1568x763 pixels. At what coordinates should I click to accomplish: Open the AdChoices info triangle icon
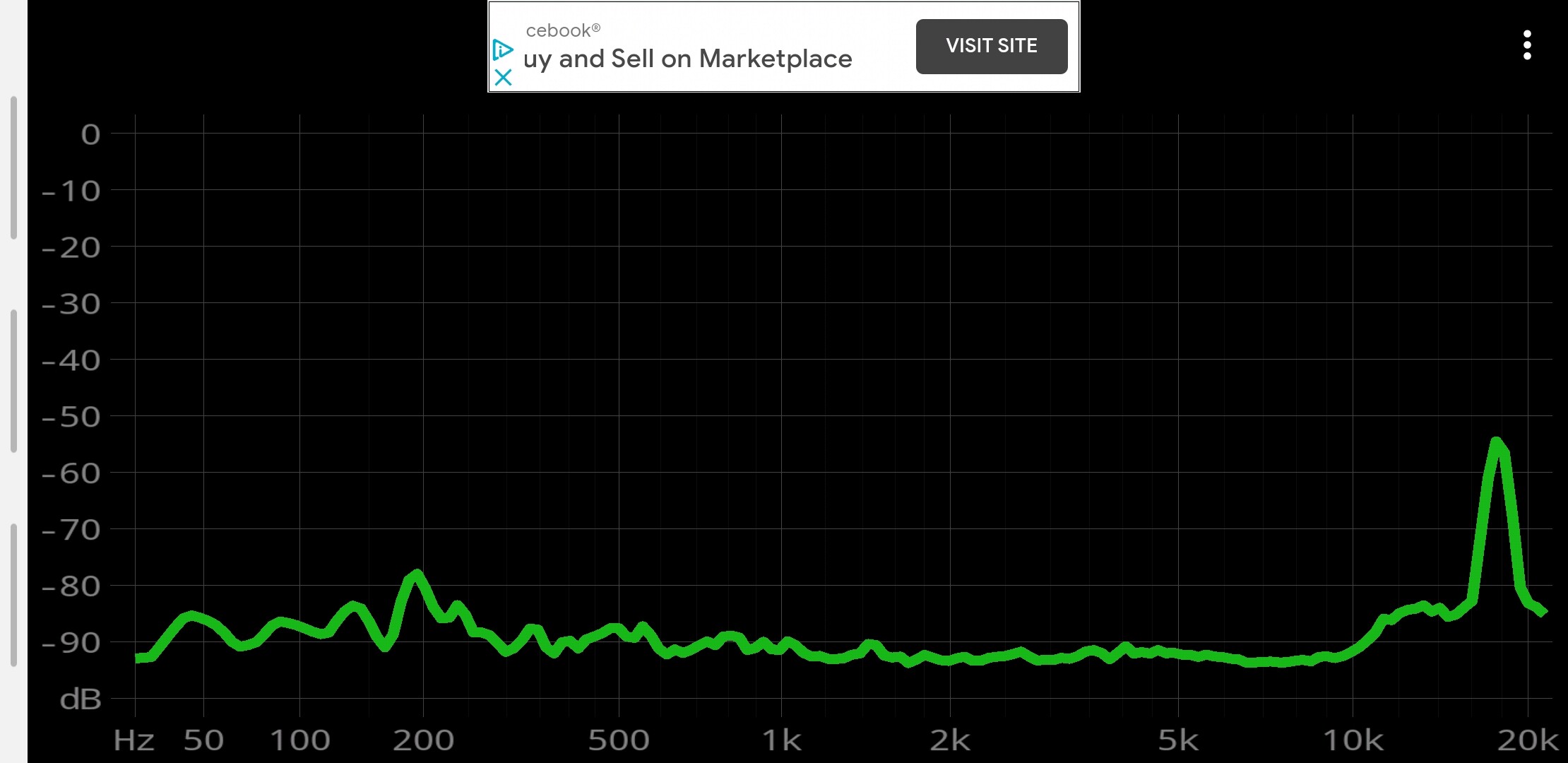coord(502,49)
